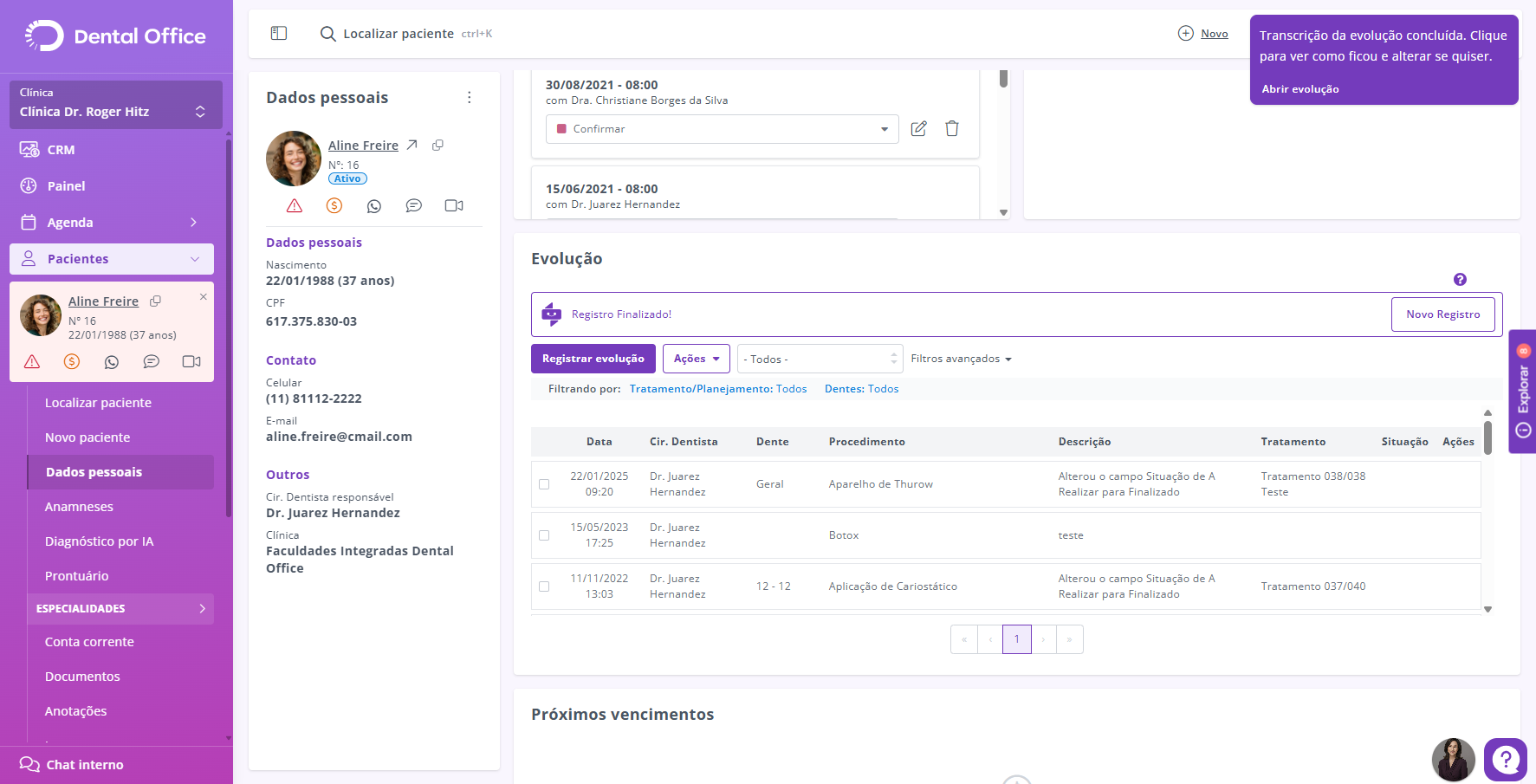
Task: Edit the 30/08/2021 appointment
Action: point(919,128)
